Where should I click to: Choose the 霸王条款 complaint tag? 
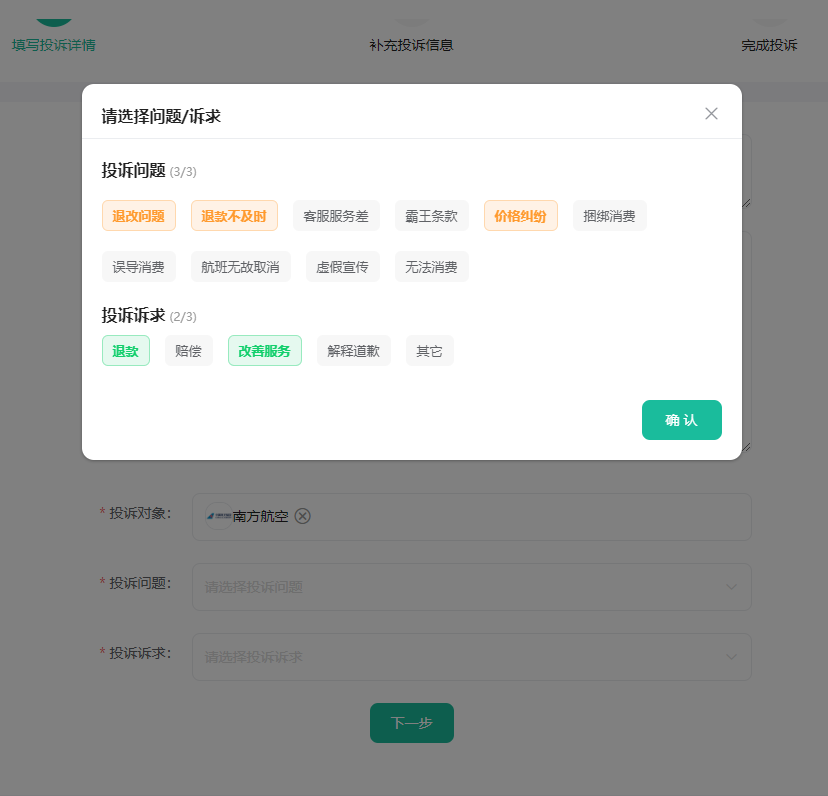431,216
